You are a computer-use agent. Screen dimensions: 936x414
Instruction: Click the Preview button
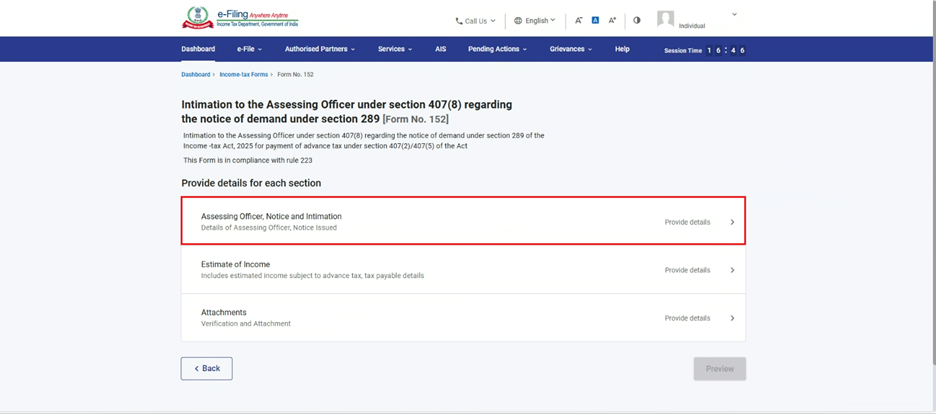[719, 369]
